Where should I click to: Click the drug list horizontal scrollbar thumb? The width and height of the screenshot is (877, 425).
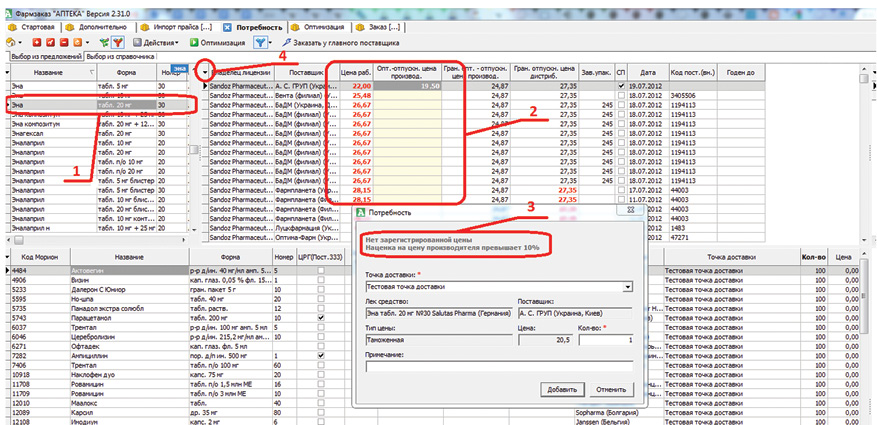click(x=17, y=239)
